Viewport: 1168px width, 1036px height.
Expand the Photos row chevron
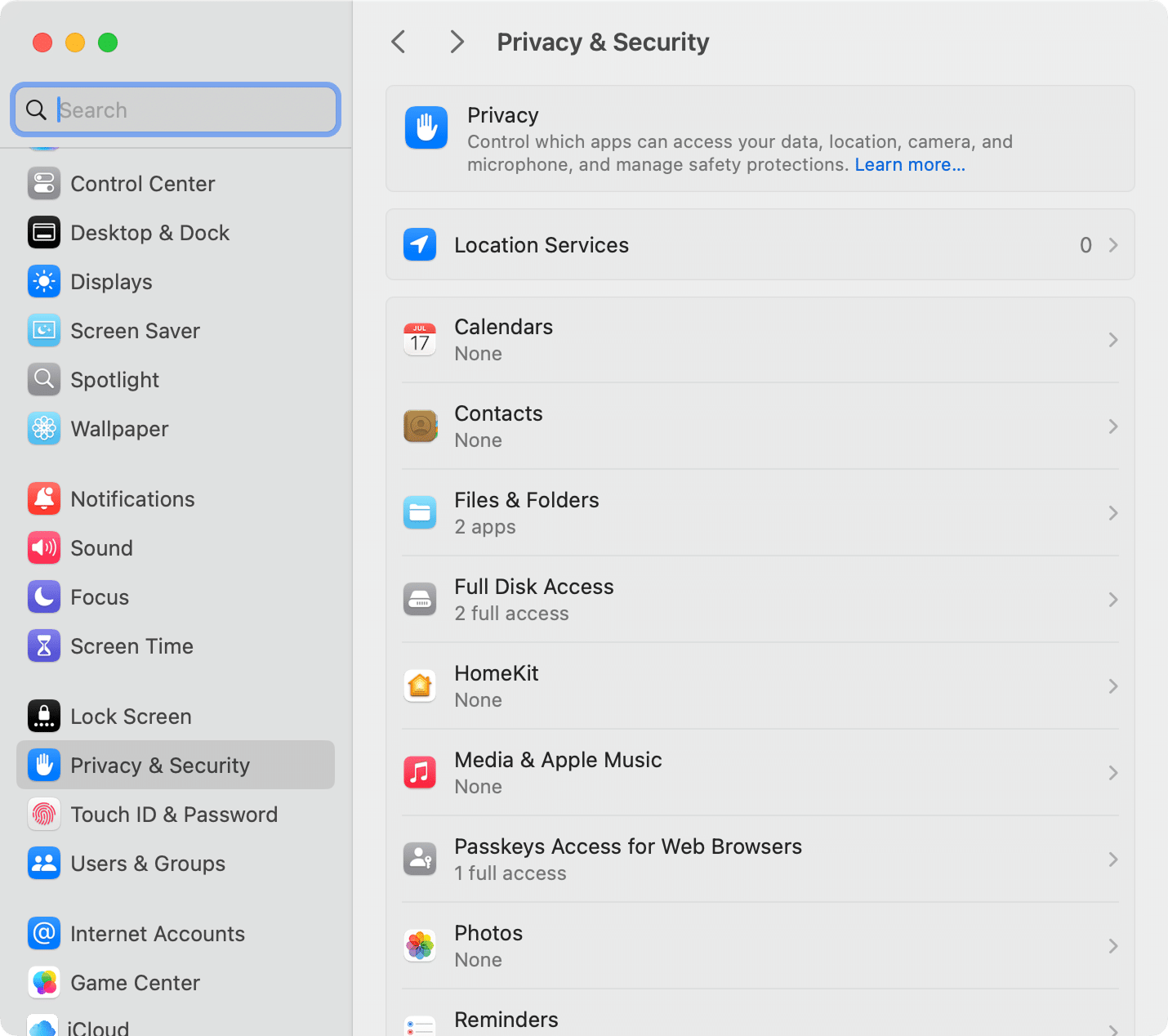[x=1113, y=946]
